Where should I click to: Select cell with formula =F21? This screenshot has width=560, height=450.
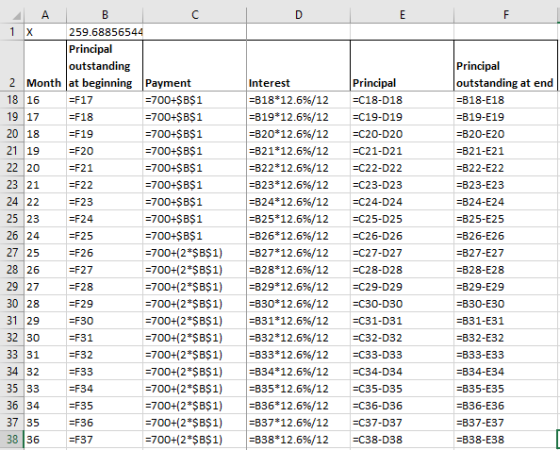point(105,168)
